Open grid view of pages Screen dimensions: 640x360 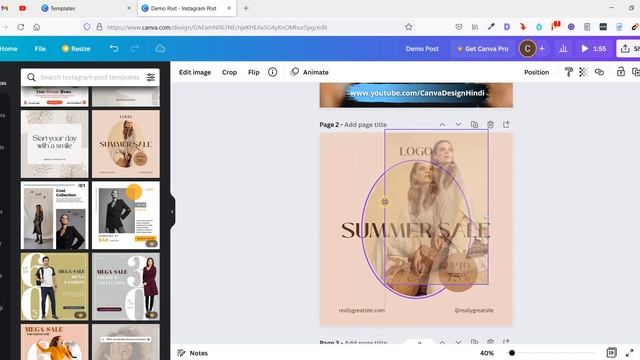(x=611, y=353)
